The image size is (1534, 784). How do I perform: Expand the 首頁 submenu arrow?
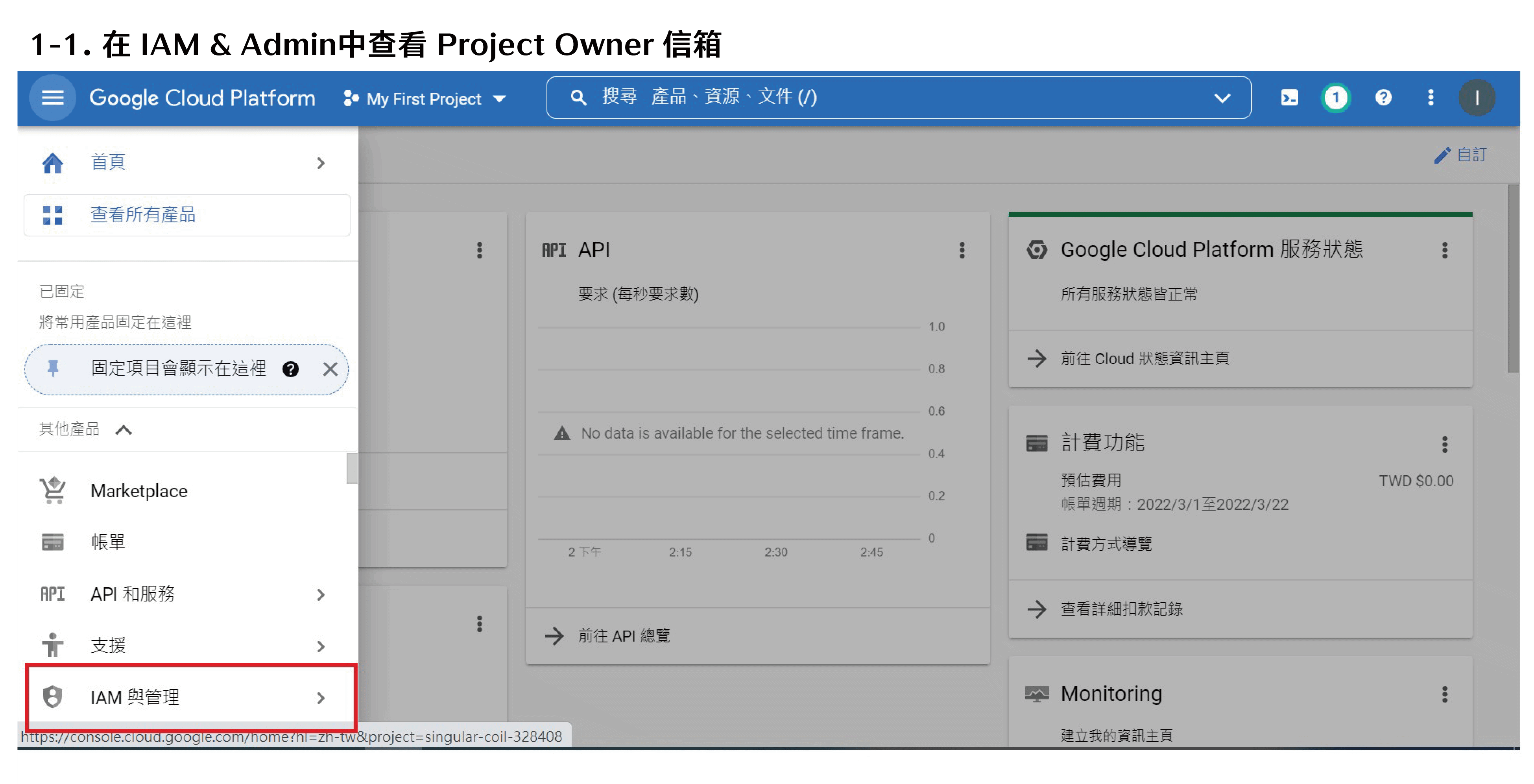321,162
